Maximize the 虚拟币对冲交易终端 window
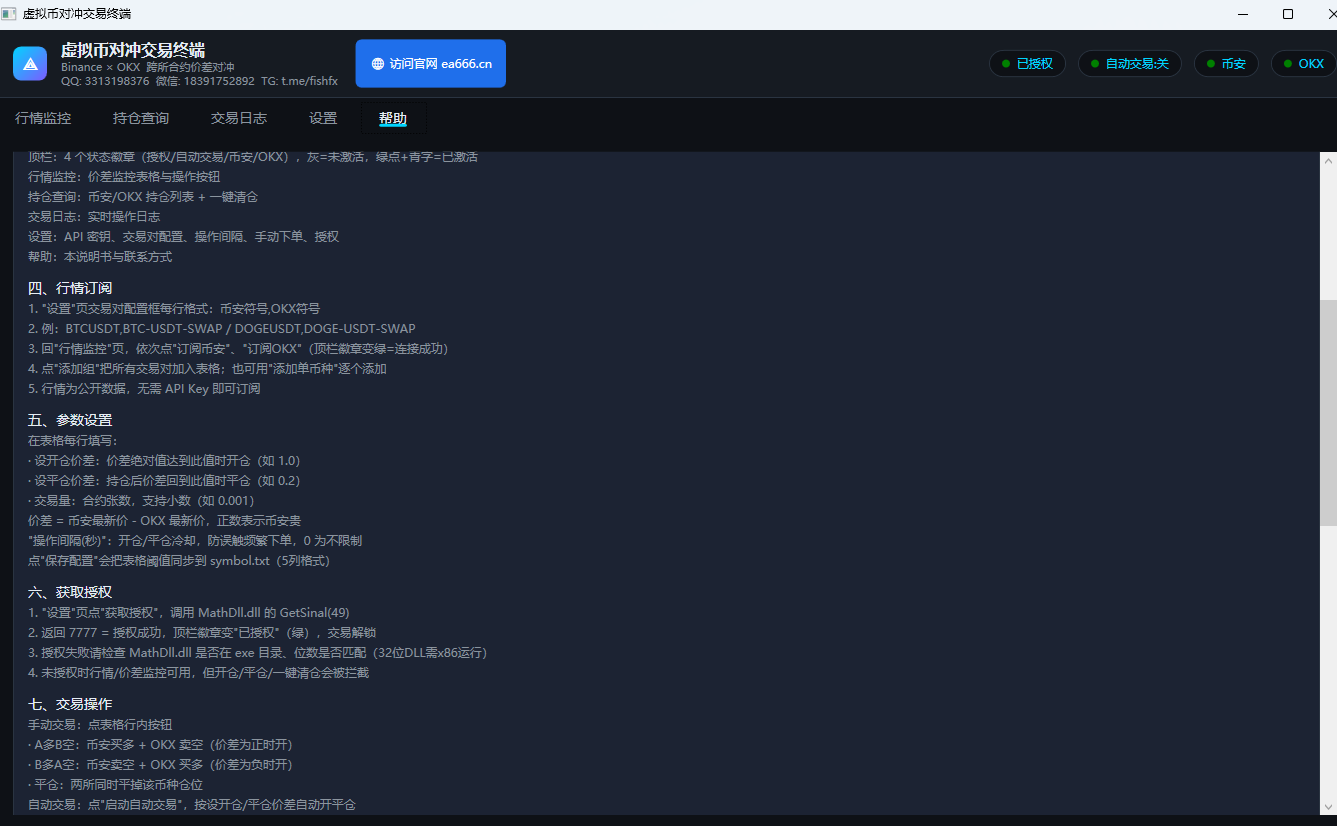1337x826 pixels. pos(1288,14)
